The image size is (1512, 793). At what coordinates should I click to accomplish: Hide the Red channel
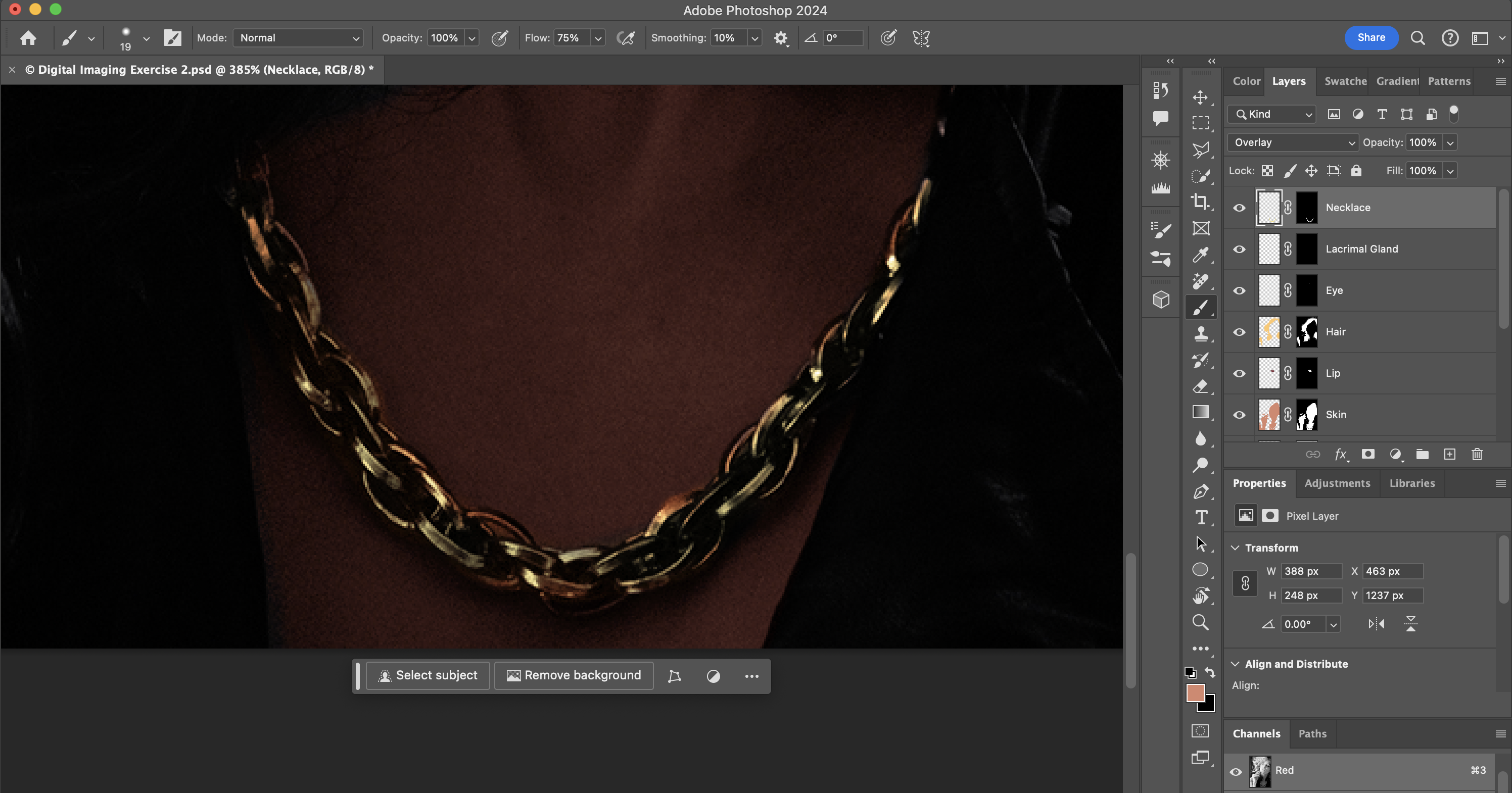(1236, 771)
